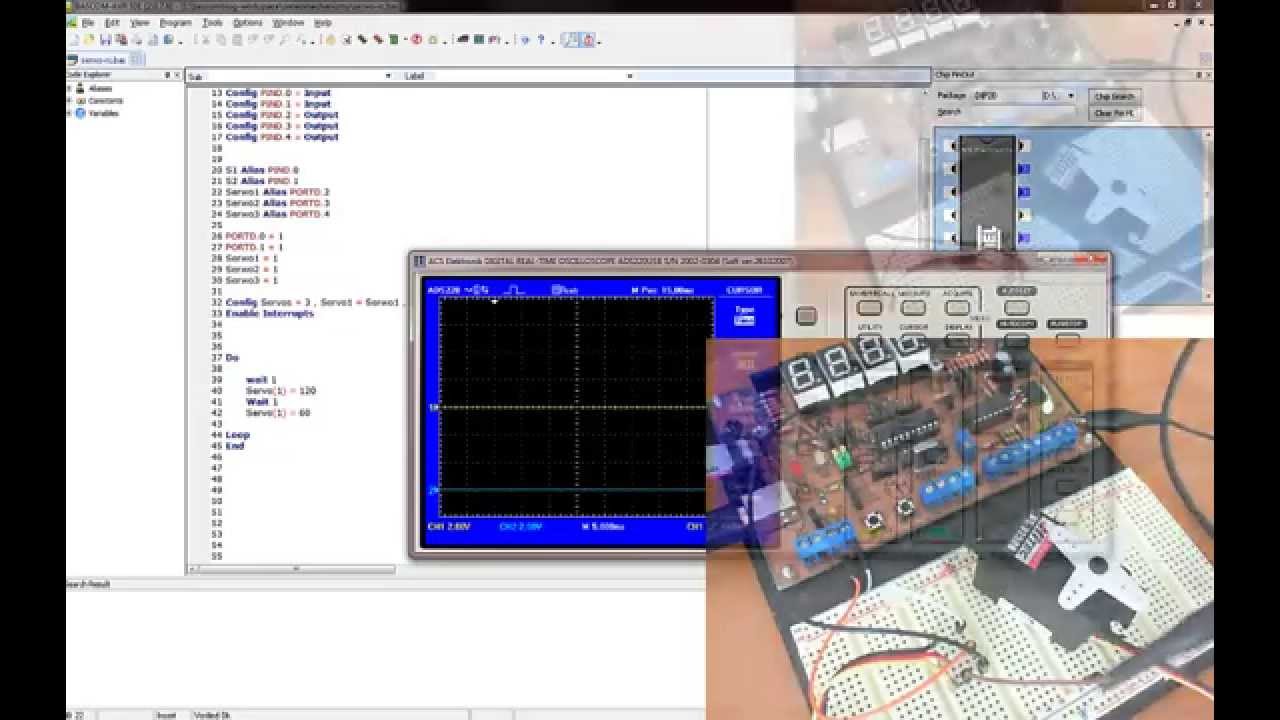This screenshot has width=1280, height=720.
Task: Close the Code Explorer panel
Action: (x=179, y=75)
